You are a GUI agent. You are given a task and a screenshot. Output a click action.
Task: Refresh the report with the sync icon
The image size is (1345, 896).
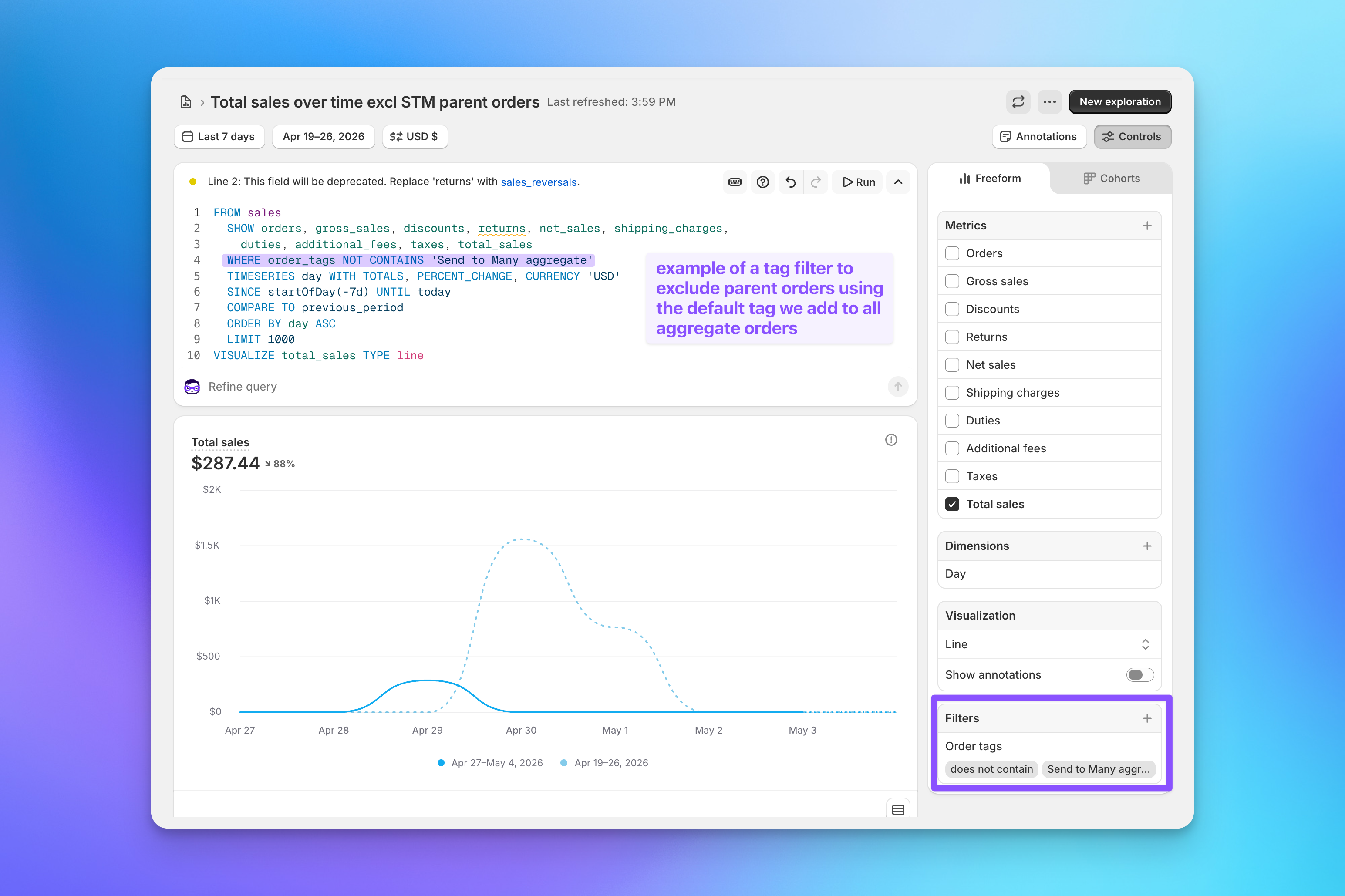point(1018,102)
